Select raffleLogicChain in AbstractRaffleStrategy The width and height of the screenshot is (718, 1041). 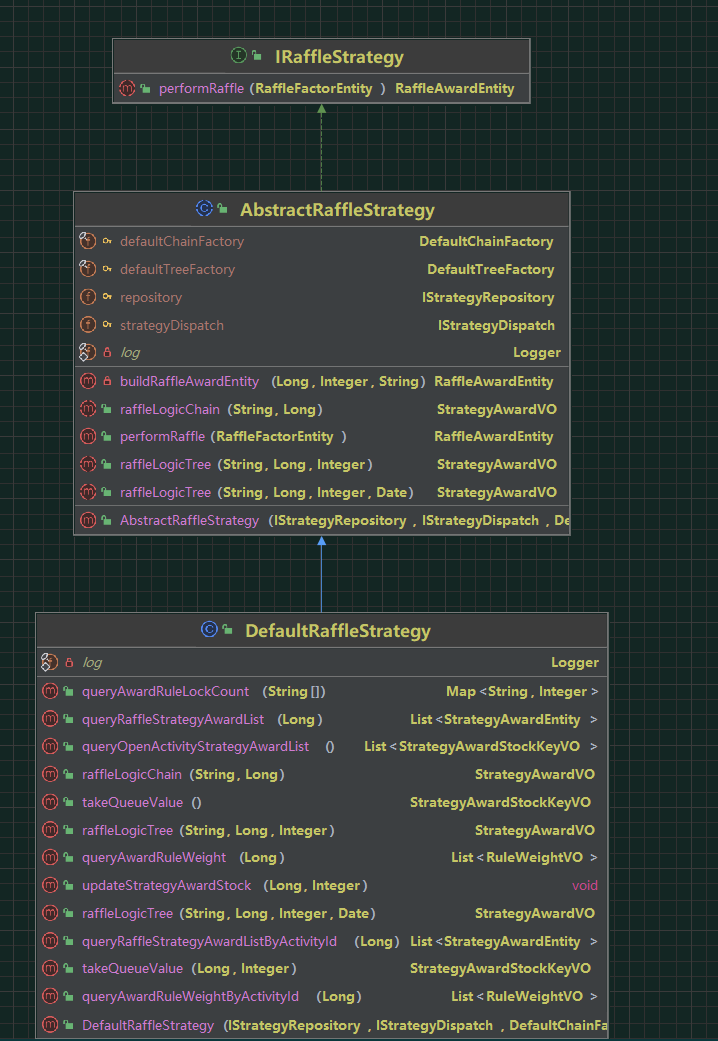170,410
